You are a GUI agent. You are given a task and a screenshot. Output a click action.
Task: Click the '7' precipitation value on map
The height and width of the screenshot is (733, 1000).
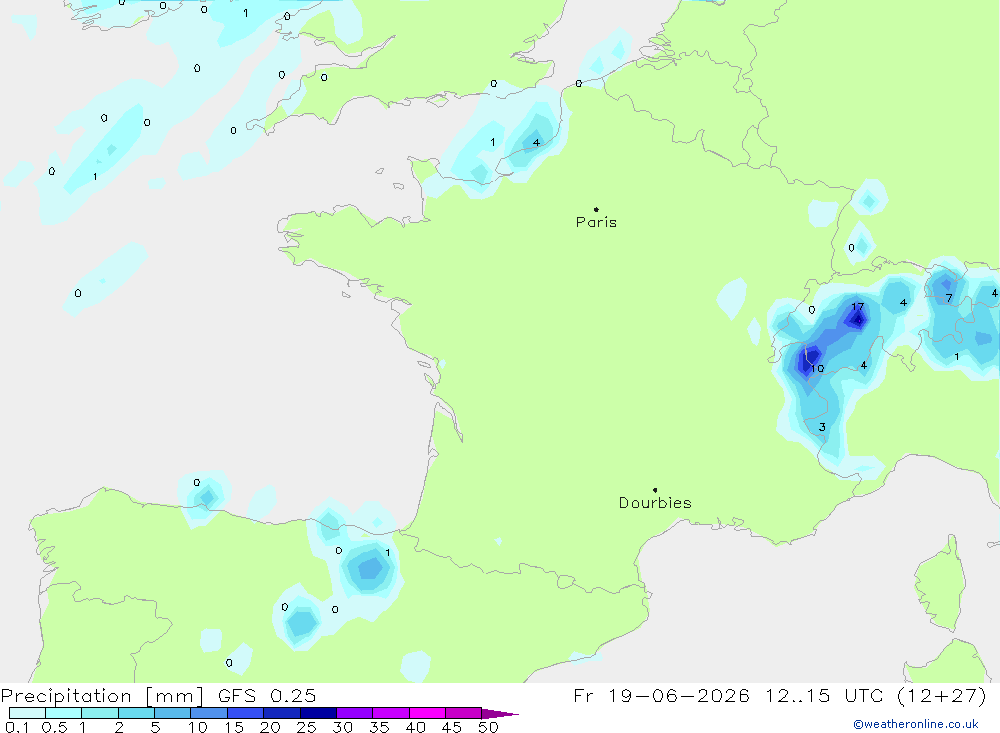pos(949,298)
